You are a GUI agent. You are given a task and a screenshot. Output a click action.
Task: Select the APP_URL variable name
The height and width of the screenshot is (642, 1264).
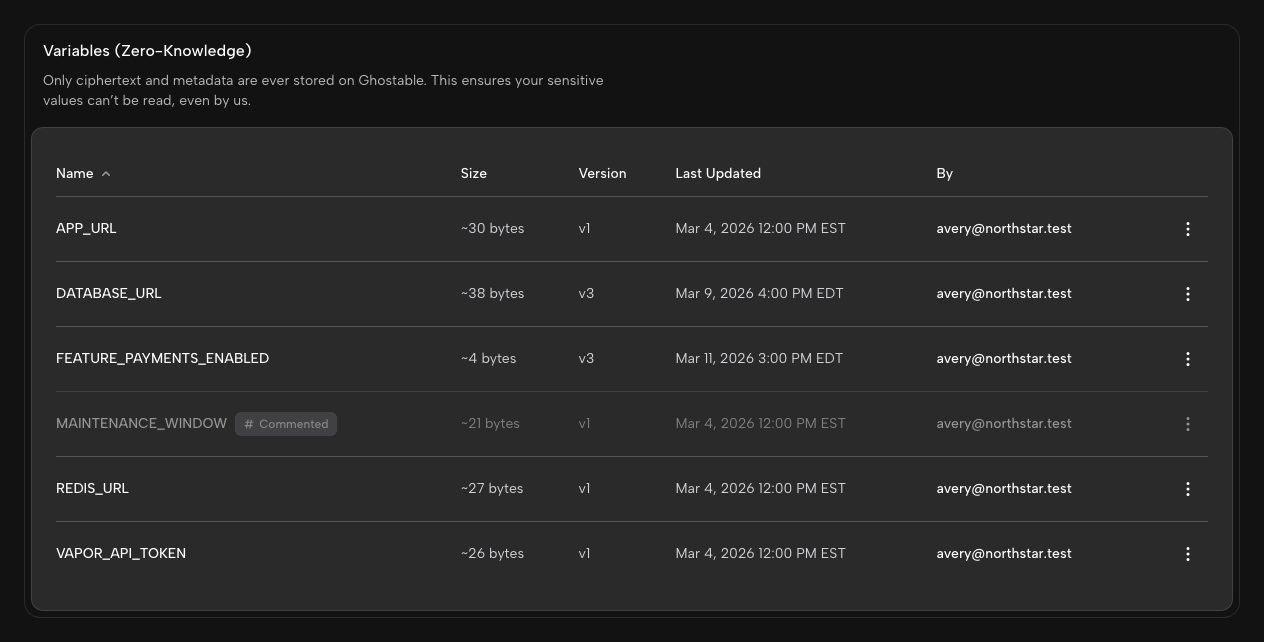[x=86, y=228]
